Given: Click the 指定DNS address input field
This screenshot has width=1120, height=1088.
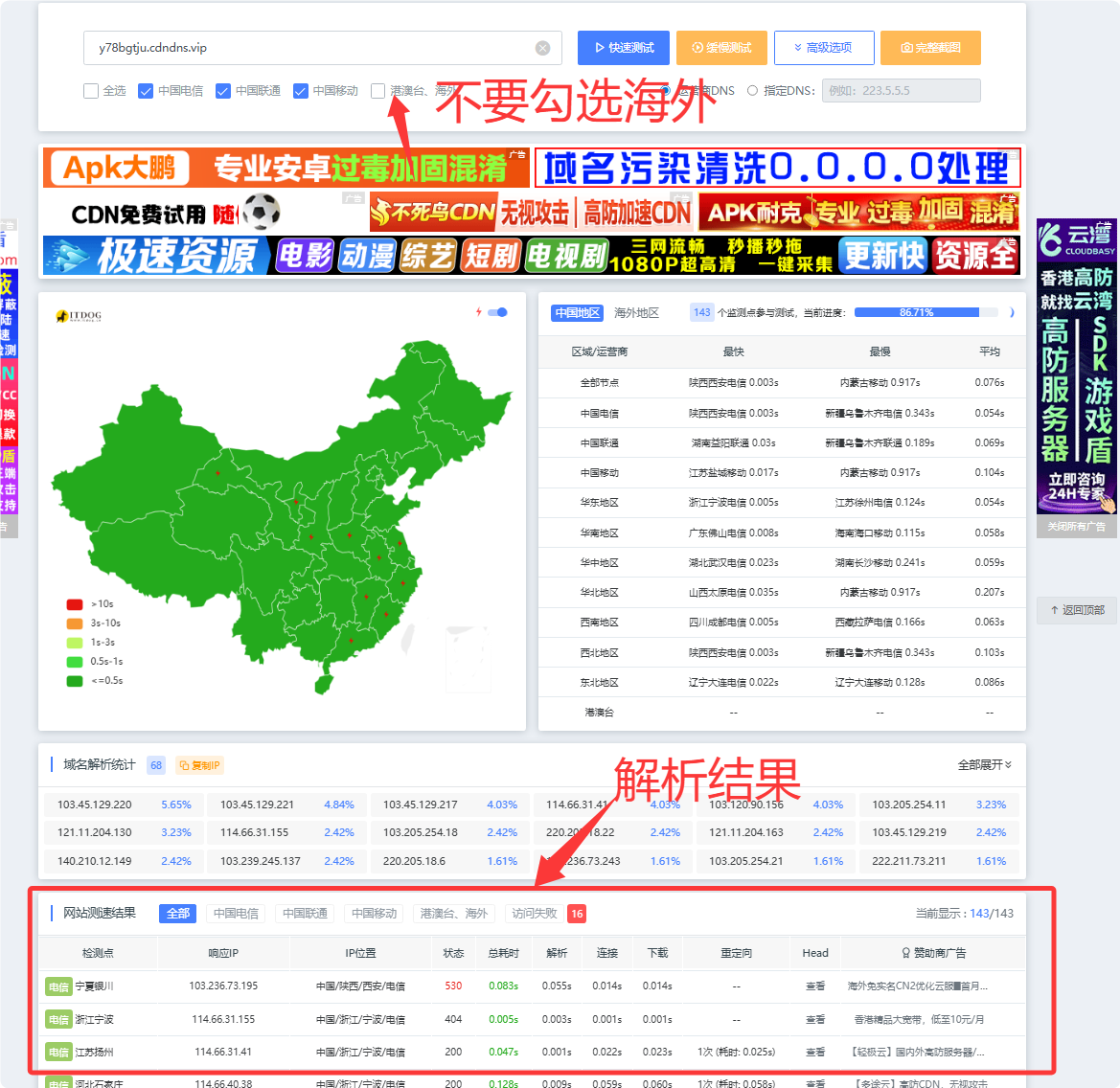Looking at the screenshot, I should (x=901, y=91).
